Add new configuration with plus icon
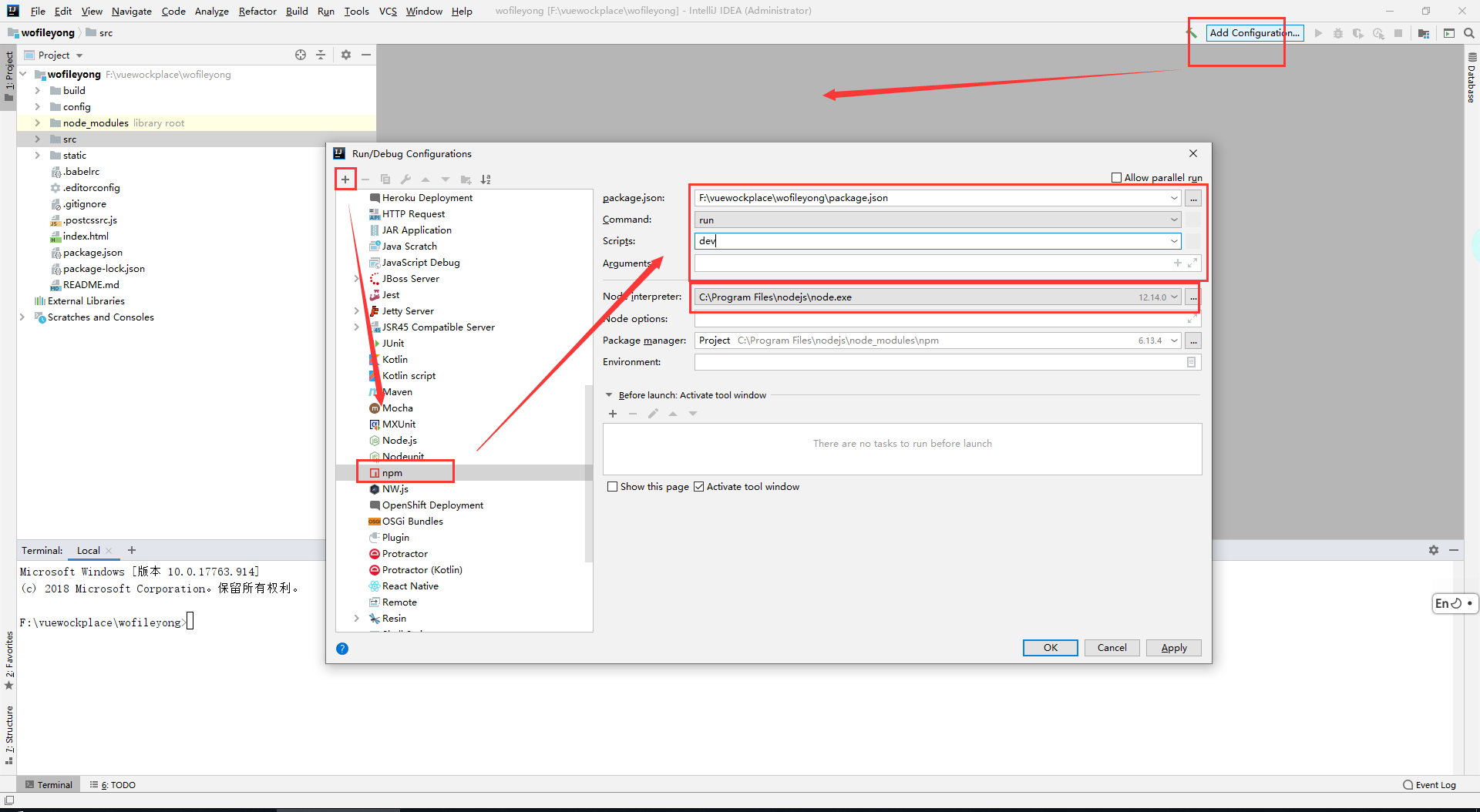The width and height of the screenshot is (1480, 812). pyautogui.click(x=345, y=180)
